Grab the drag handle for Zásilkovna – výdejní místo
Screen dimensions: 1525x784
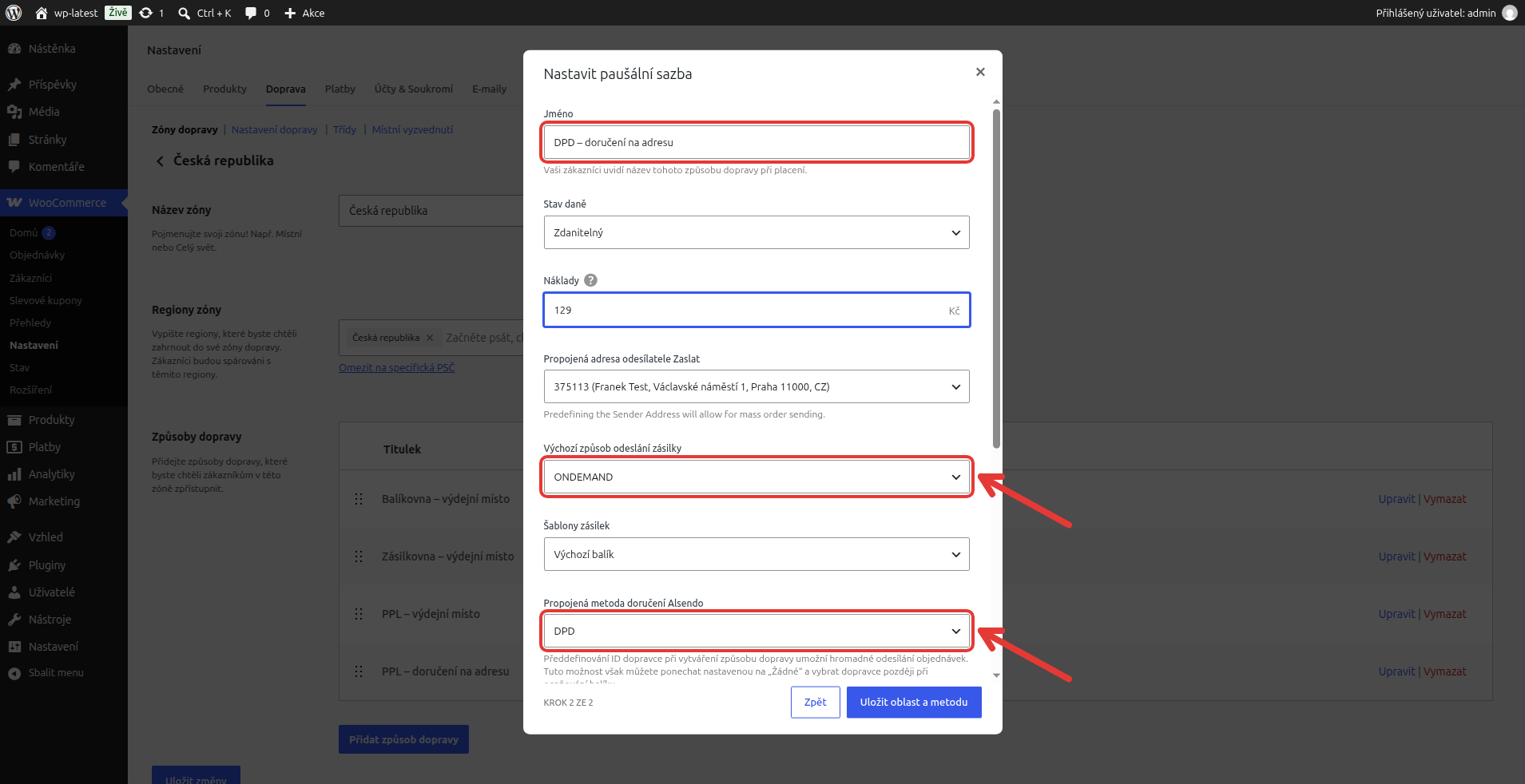(x=359, y=556)
